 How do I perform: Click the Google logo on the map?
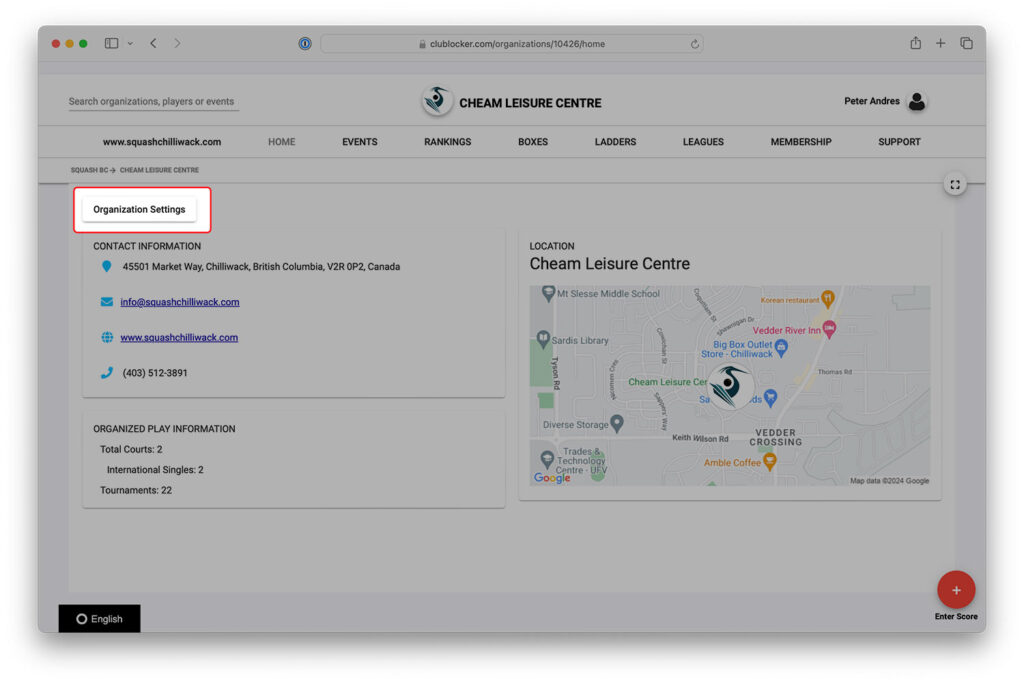coord(552,478)
